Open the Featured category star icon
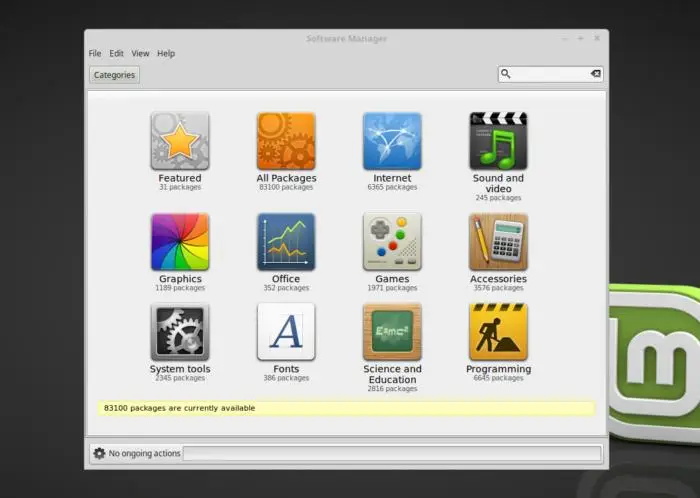The width and height of the screenshot is (700, 498). [180, 141]
